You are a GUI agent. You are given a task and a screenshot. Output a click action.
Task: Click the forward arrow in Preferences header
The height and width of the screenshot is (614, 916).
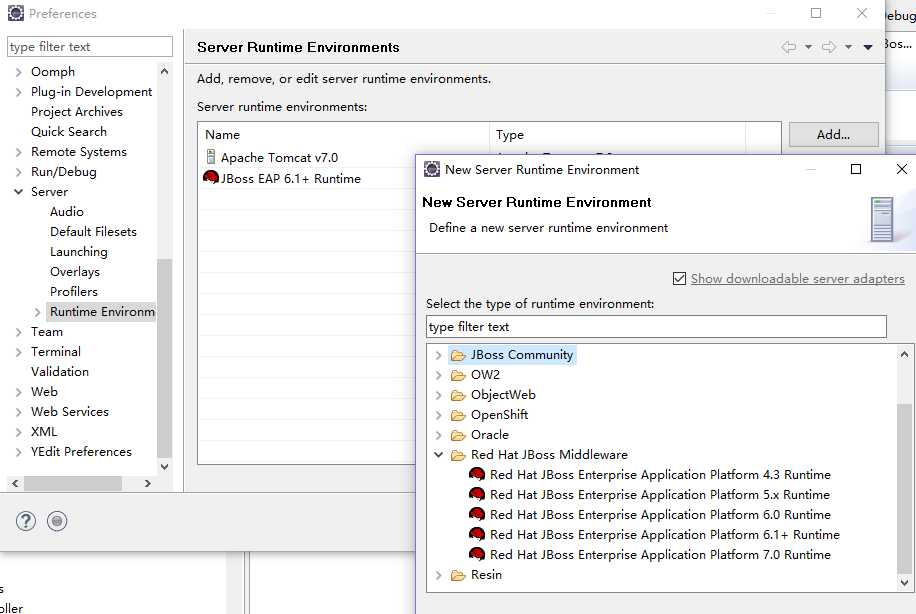click(x=828, y=47)
